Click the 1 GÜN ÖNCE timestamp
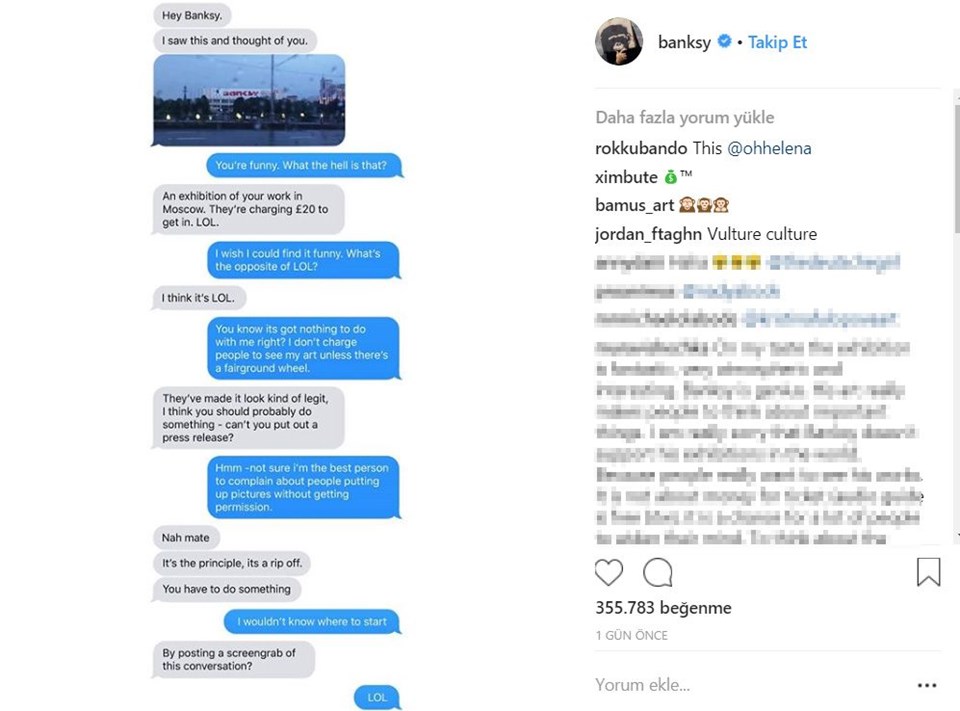Image resolution: width=960 pixels, height=711 pixels. [631, 635]
